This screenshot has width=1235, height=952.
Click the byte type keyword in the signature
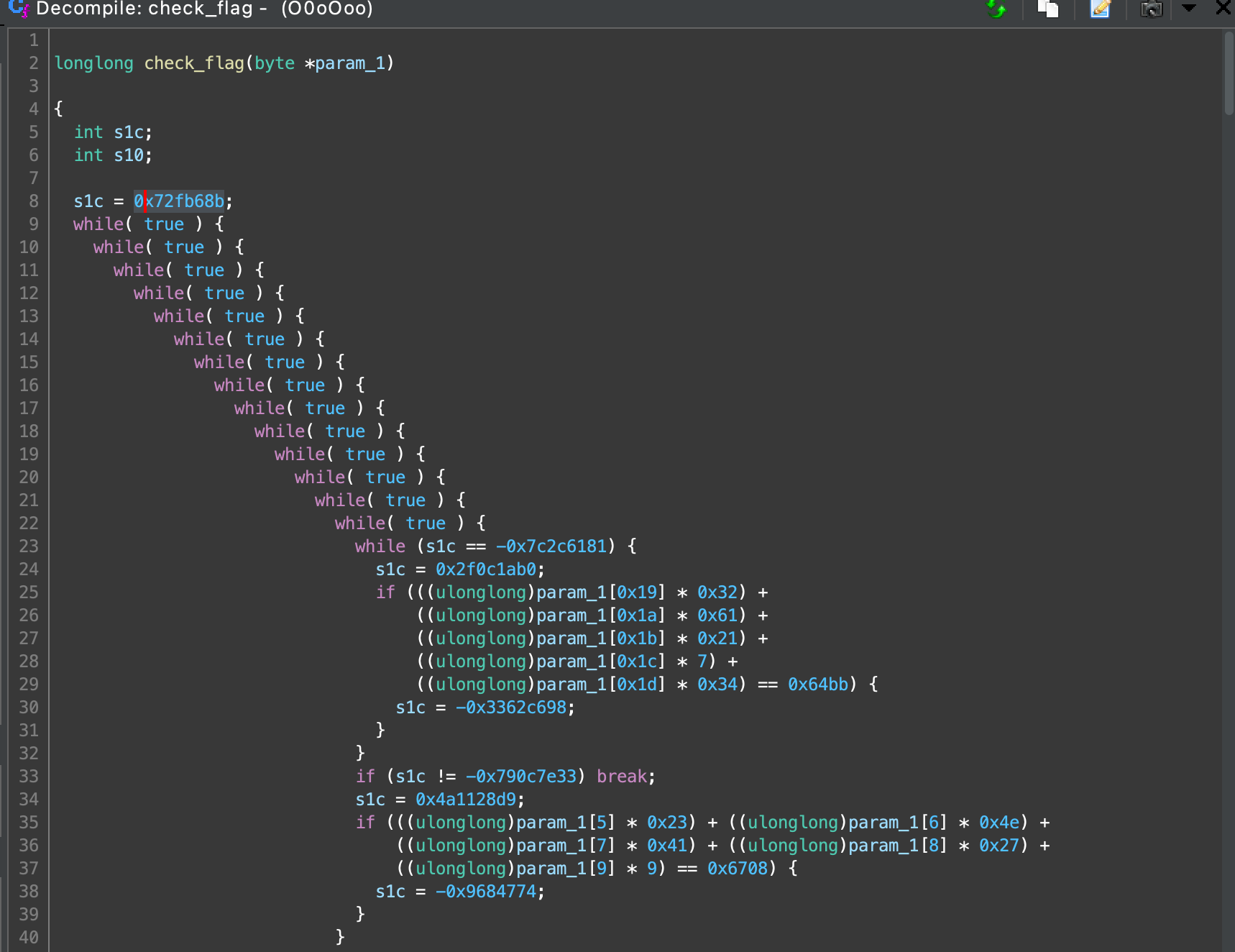[x=275, y=63]
